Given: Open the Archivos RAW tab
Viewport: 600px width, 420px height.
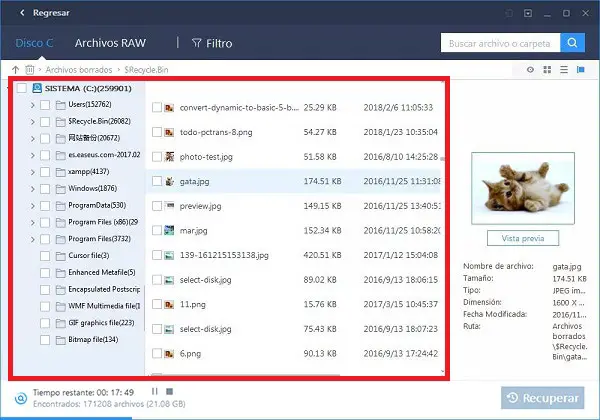Looking at the screenshot, I should click(x=110, y=43).
